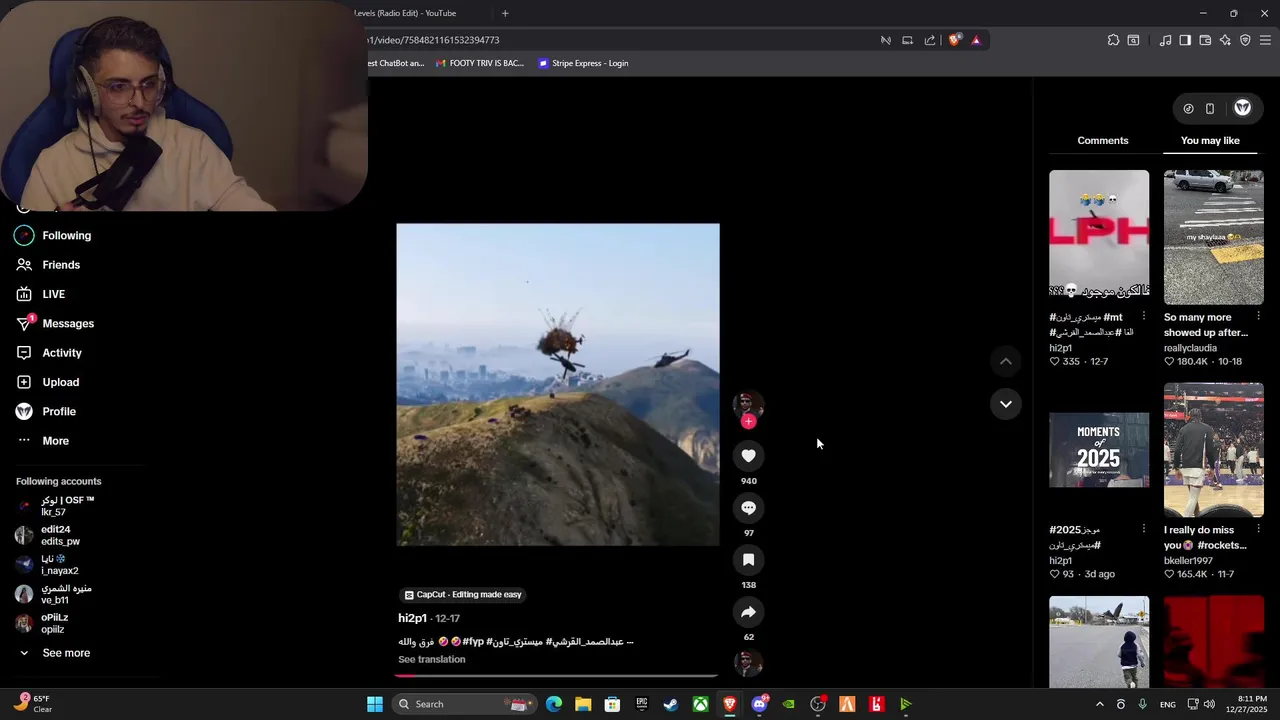Click the address bar URL field
This screenshot has height=720, width=1280.
tap(620, 40)
